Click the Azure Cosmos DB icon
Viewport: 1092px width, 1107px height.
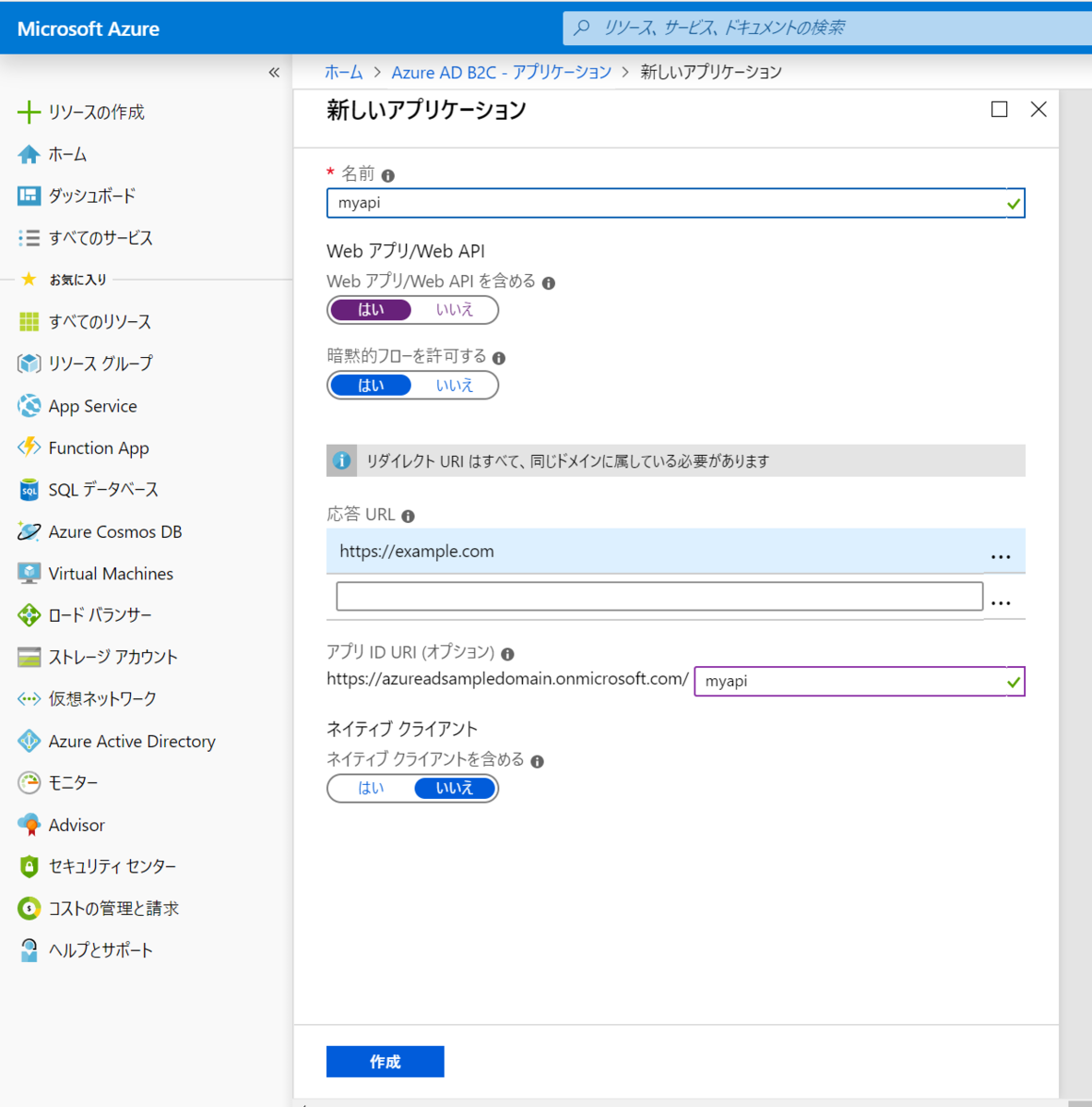pos(29,531)
